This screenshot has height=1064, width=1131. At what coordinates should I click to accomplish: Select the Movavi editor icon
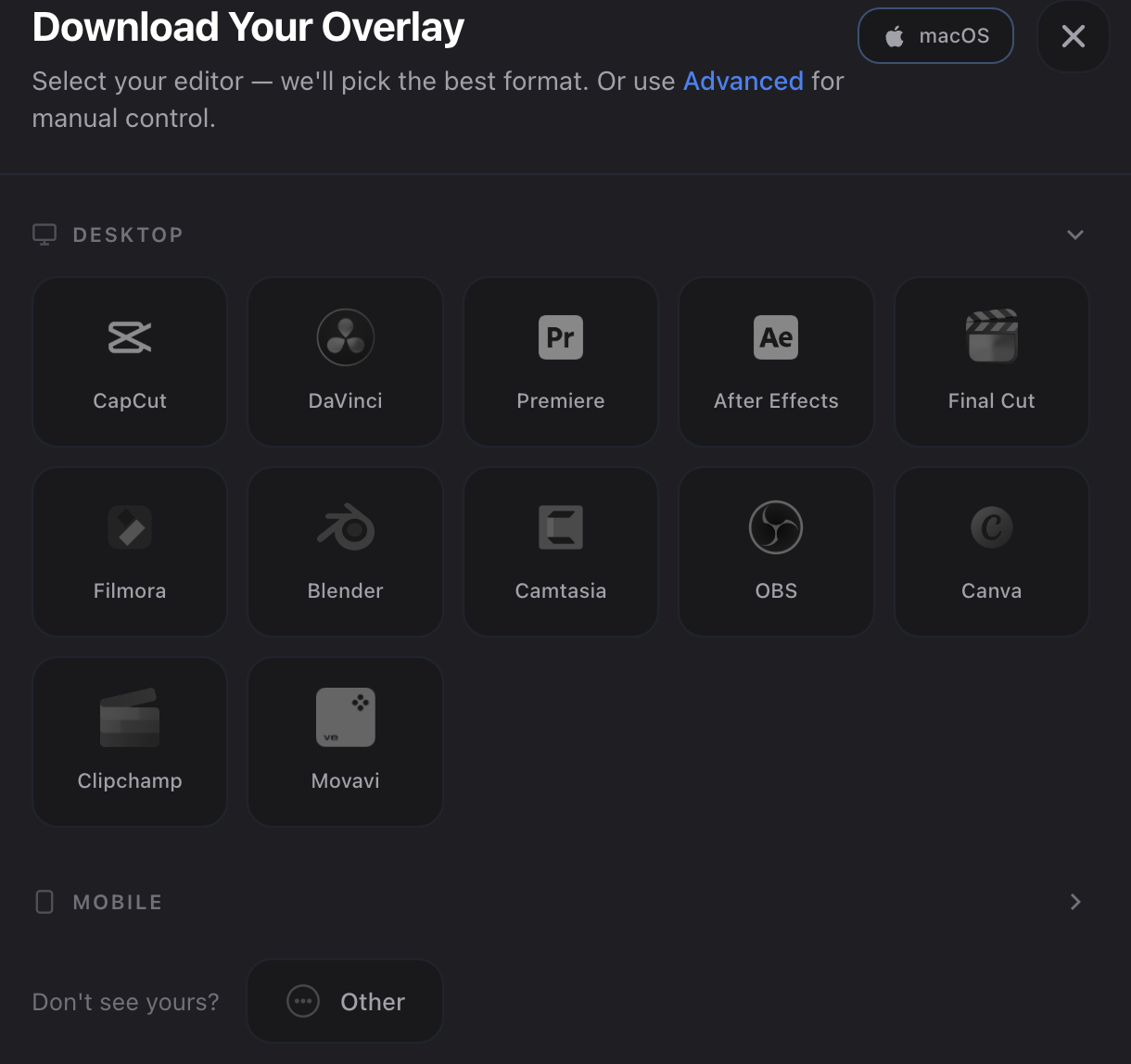point(345,717)
